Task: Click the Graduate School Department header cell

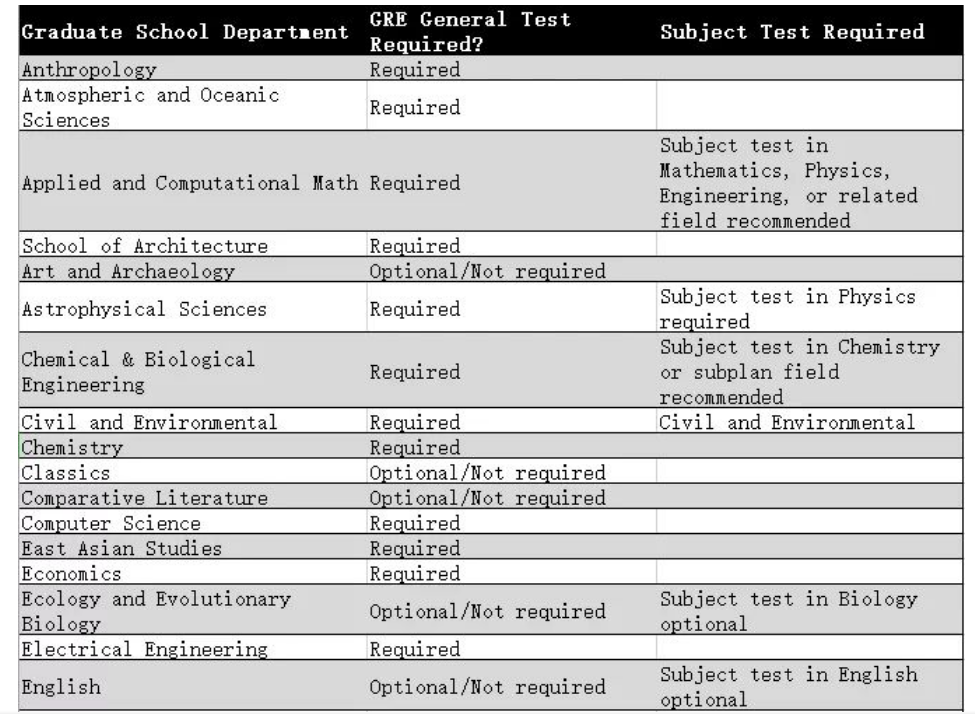Action: point(185,32)
